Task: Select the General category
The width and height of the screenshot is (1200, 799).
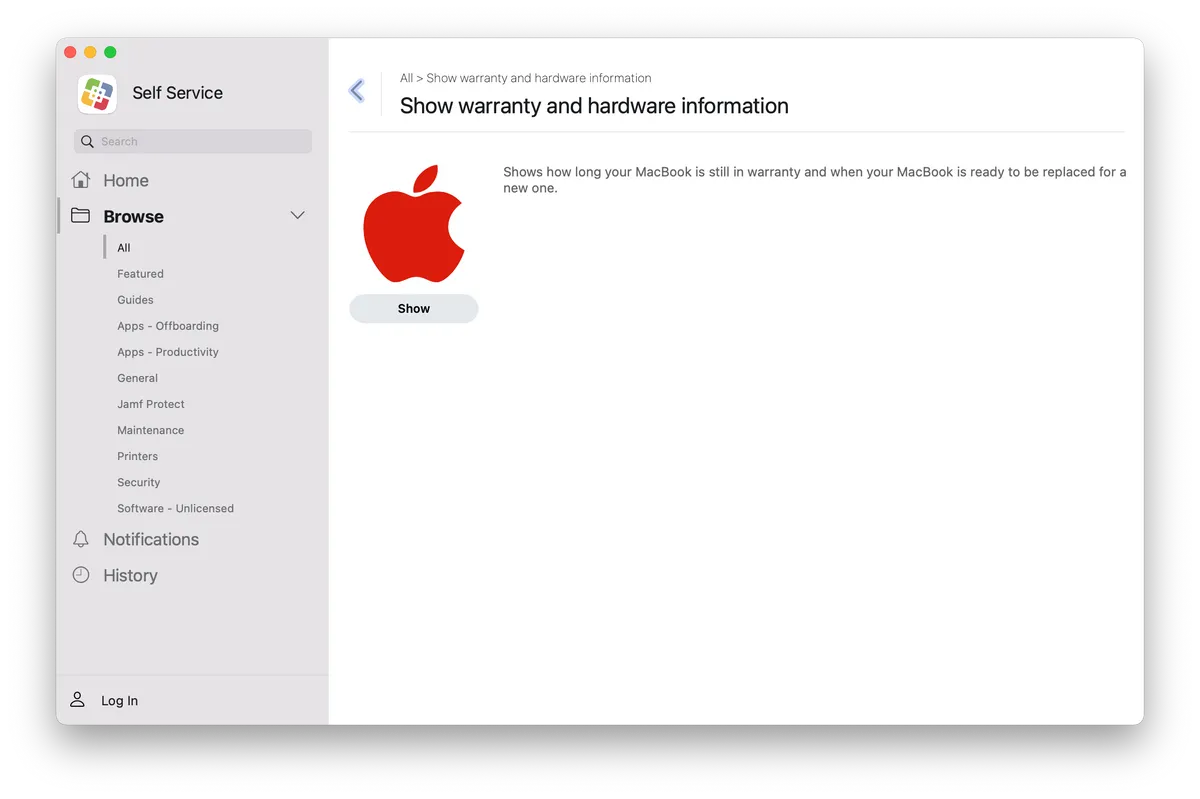Action: tap(137, 378)
